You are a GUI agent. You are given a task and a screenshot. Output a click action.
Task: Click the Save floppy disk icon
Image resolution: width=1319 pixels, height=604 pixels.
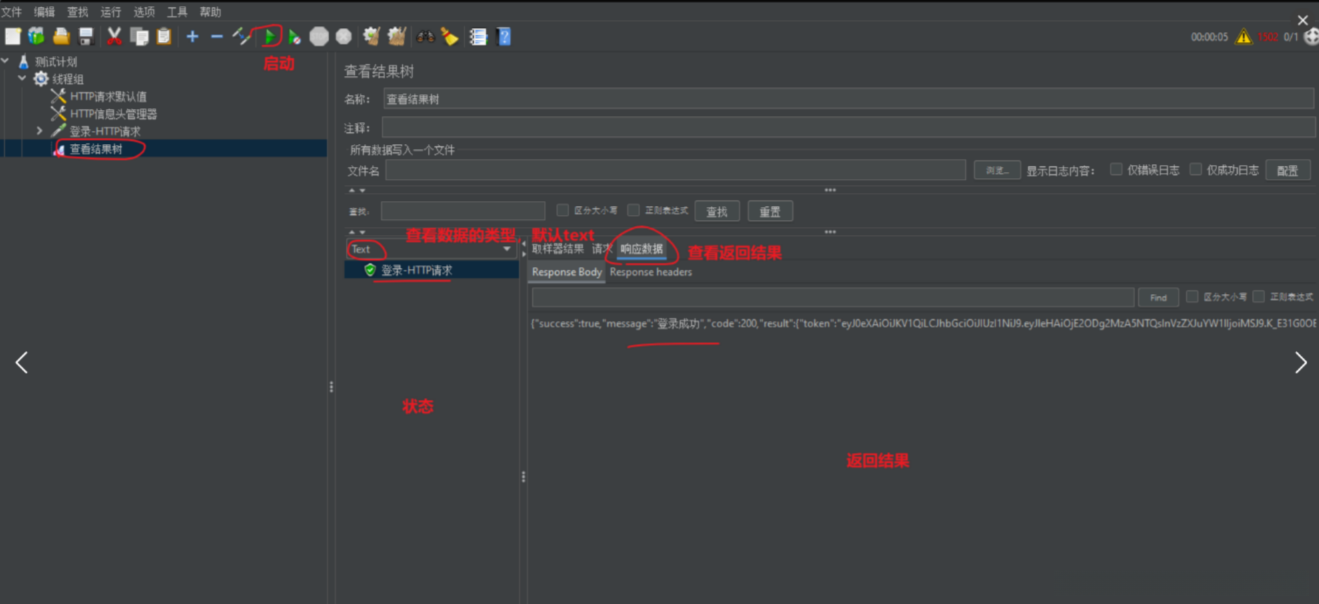click(x=86, y=36)
